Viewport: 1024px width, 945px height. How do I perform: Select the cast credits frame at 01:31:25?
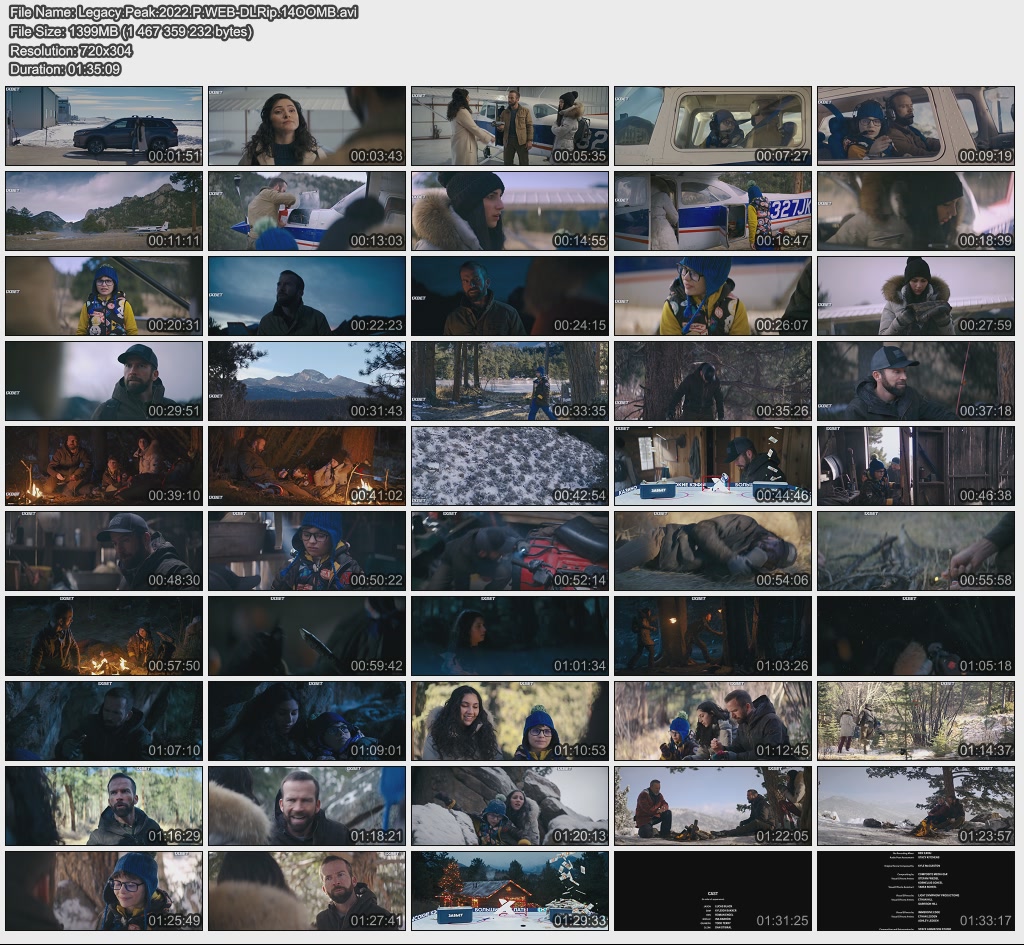tap(712, 891)
